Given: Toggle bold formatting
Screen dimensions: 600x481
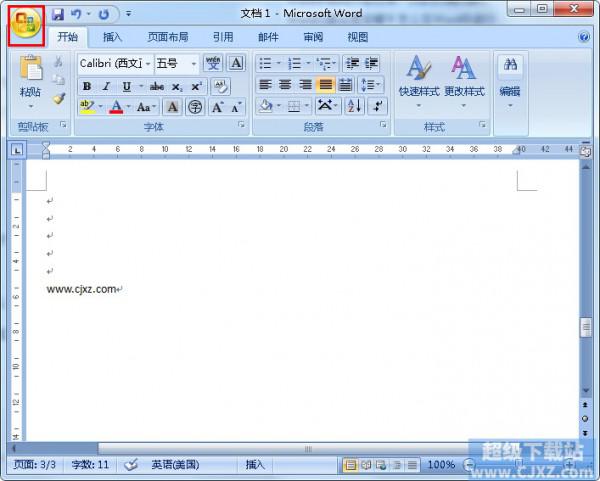Looking at the screenshot, I should [x=87, y=86].
